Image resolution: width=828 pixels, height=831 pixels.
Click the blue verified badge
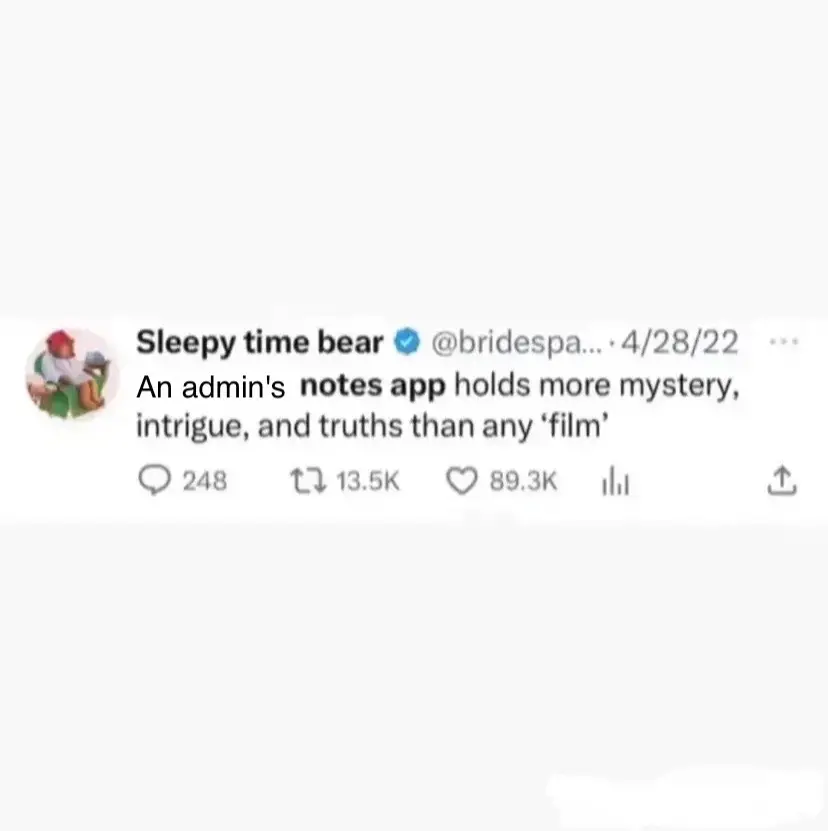406,342
